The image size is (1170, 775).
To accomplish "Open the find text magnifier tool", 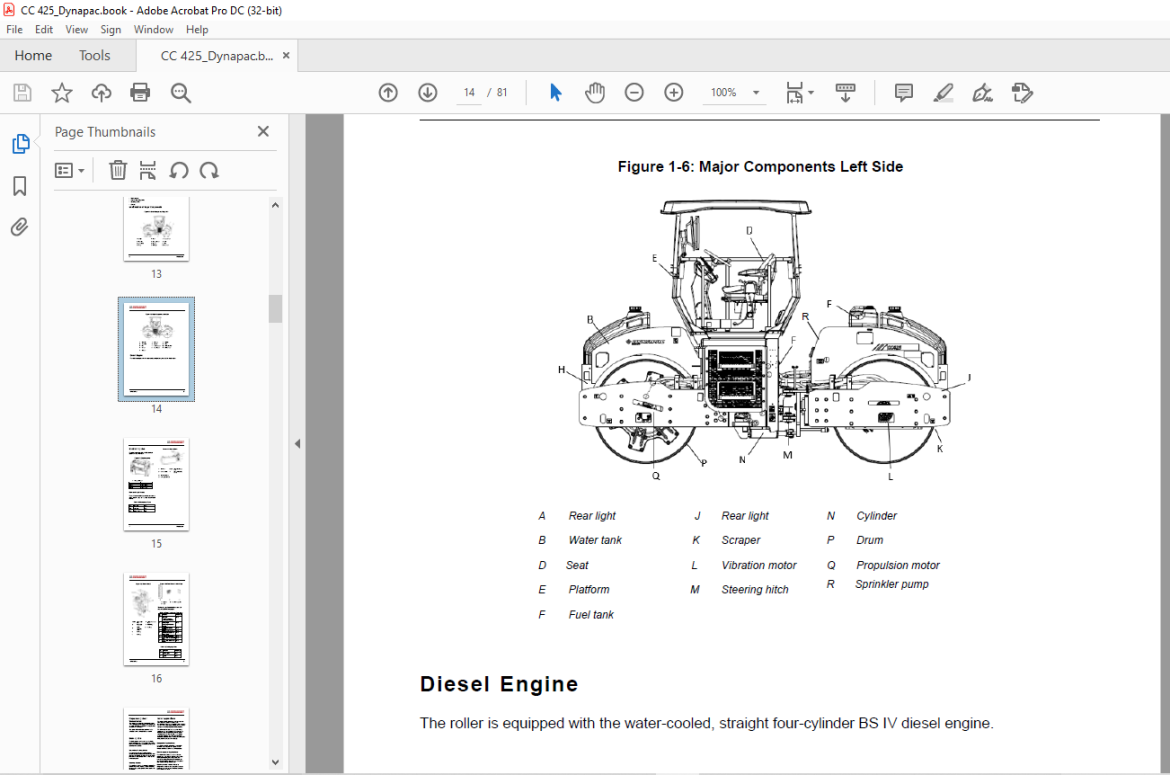I will [181, 92].
